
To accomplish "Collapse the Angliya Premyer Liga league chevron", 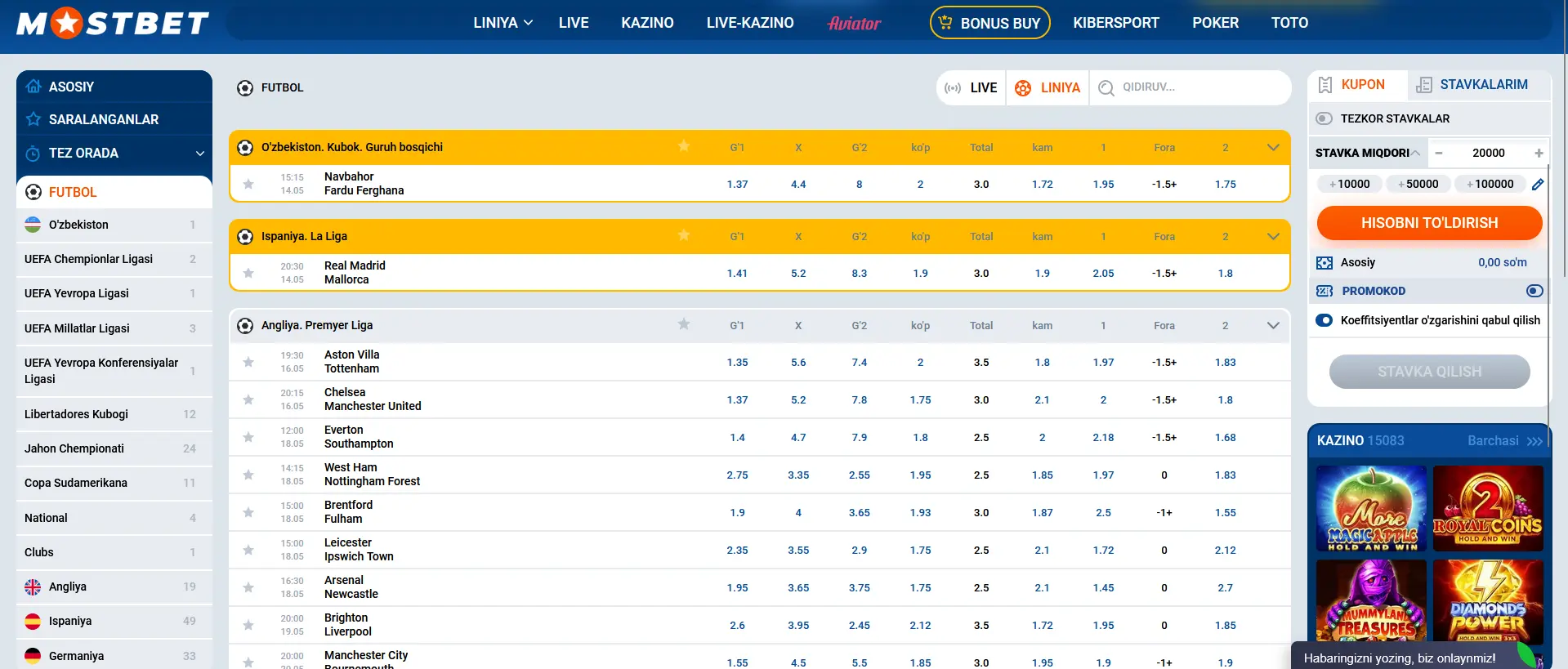I will click(1272, 325).
